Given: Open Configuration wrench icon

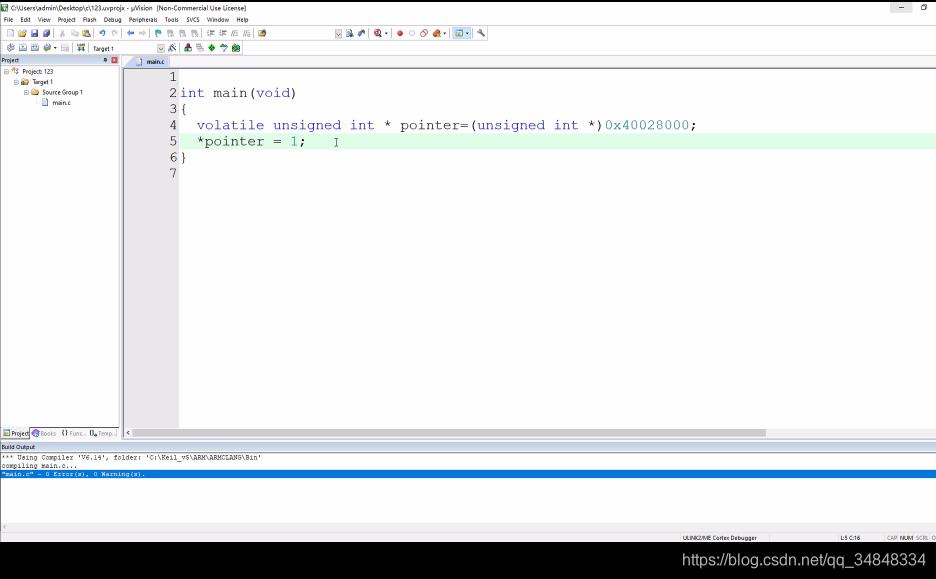Looking at the screenshot, I should coord(481,33).
